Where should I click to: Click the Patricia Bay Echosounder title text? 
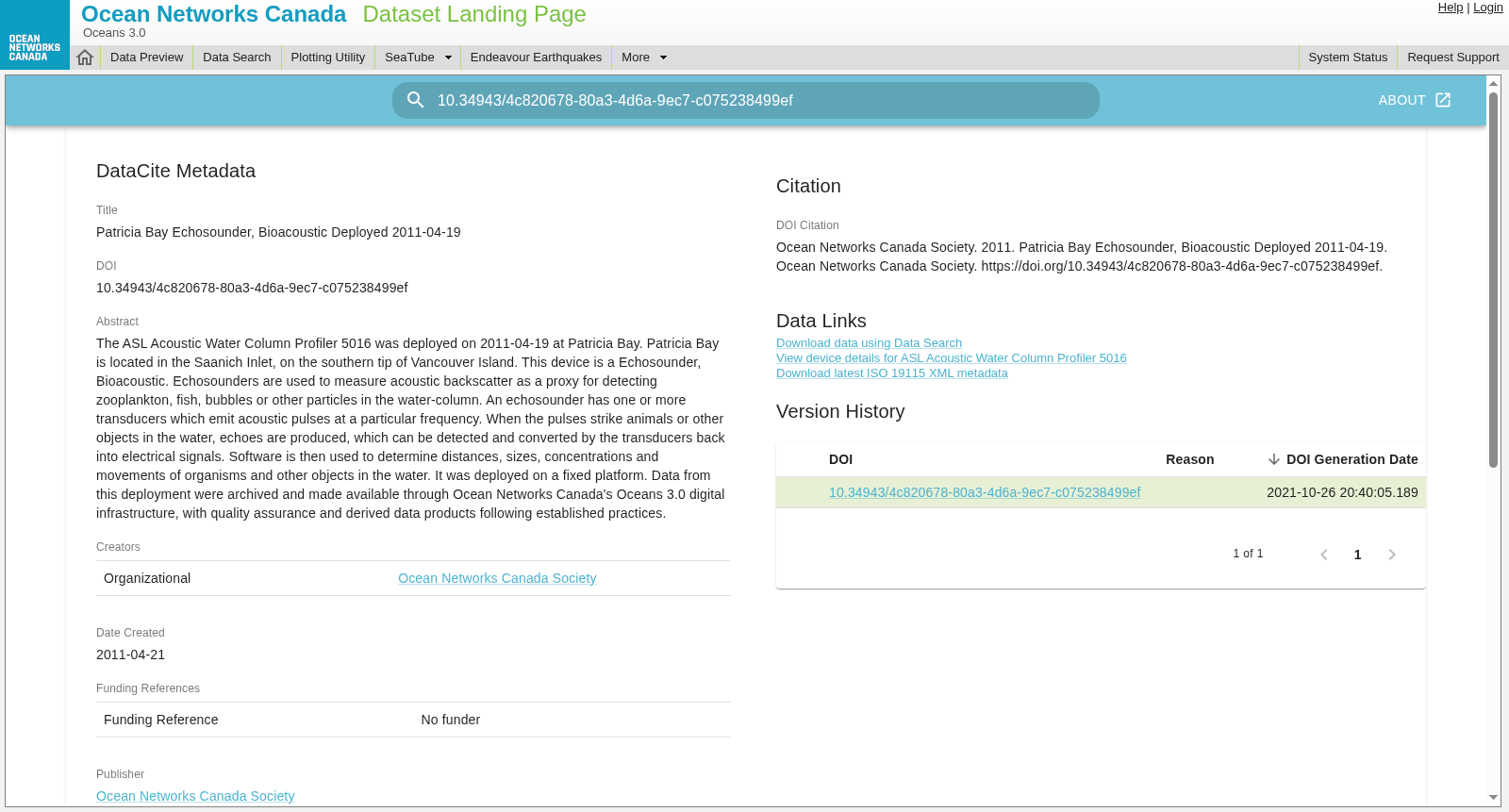point(278,232)
